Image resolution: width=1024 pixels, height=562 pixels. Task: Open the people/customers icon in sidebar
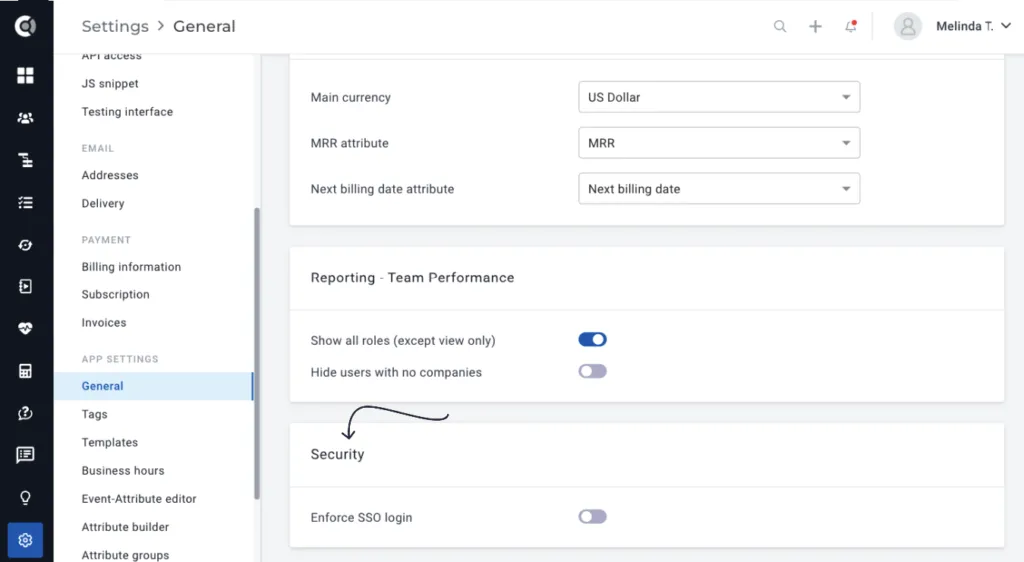(25, 118)
